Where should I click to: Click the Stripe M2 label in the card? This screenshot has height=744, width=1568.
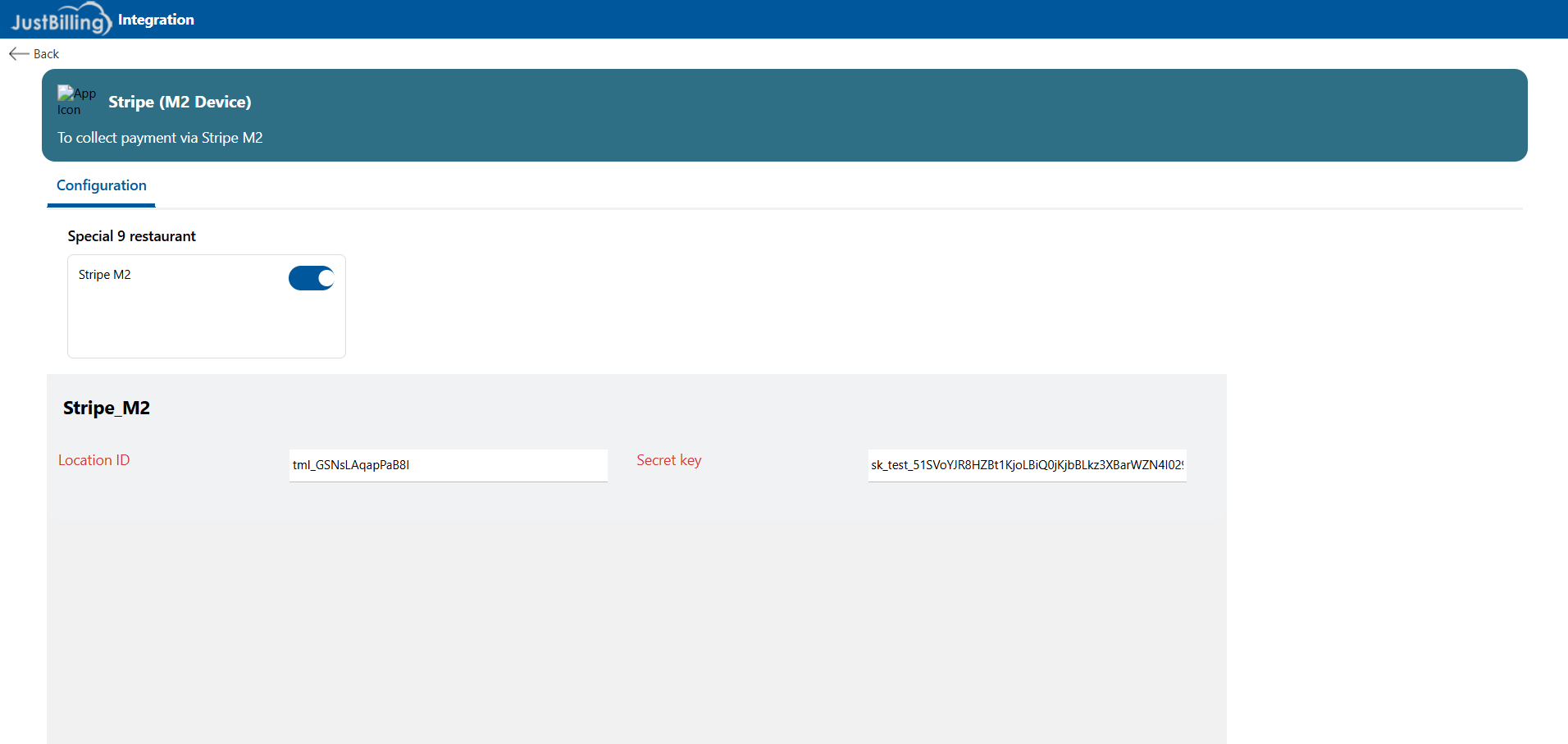click(x=104, y=275)
